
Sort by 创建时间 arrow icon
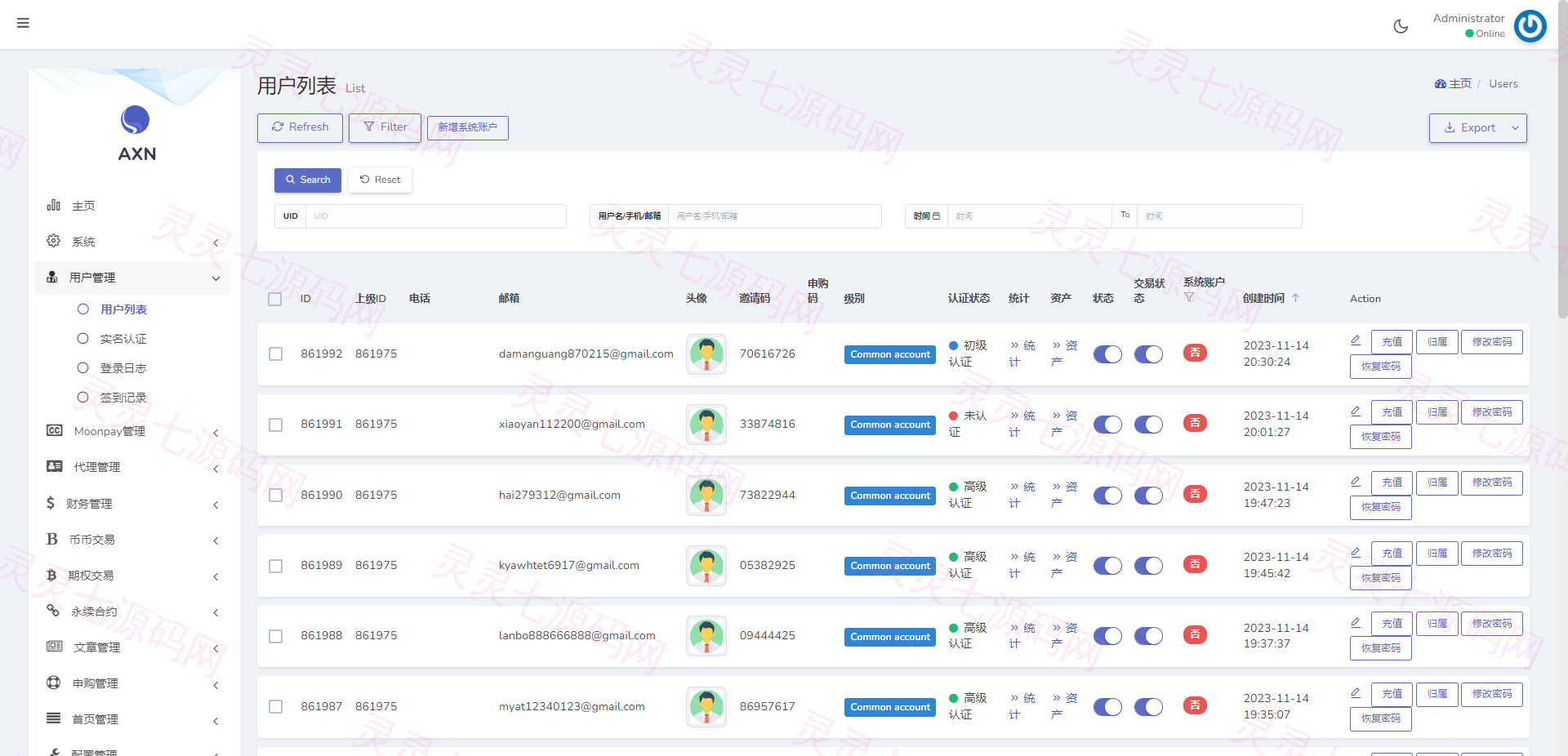click(x=1295, y=298)
